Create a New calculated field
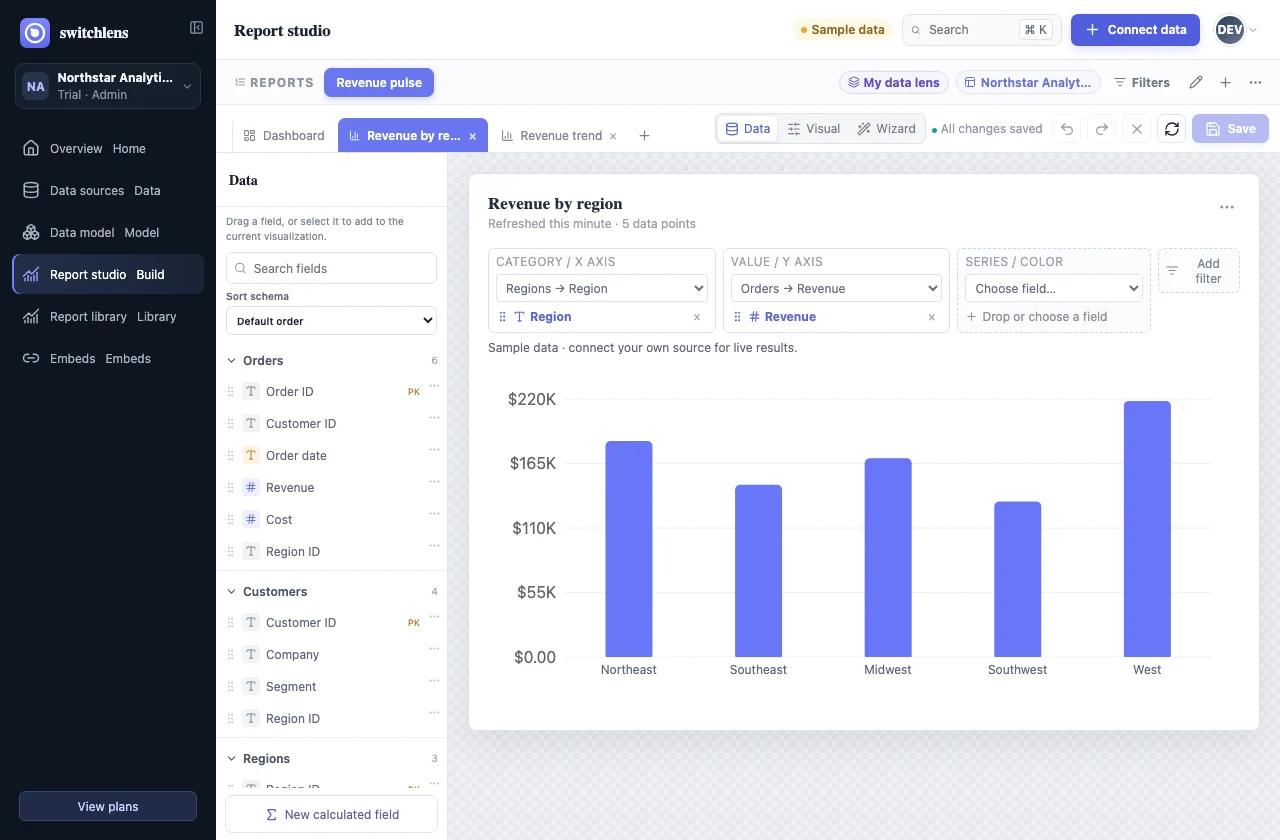 331,815
